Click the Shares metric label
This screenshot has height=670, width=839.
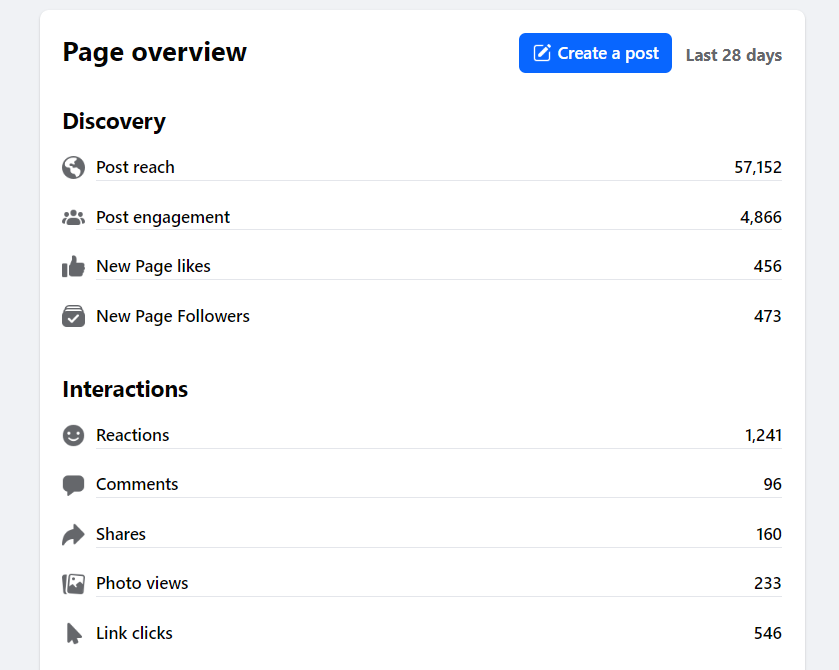click(121, 534)
